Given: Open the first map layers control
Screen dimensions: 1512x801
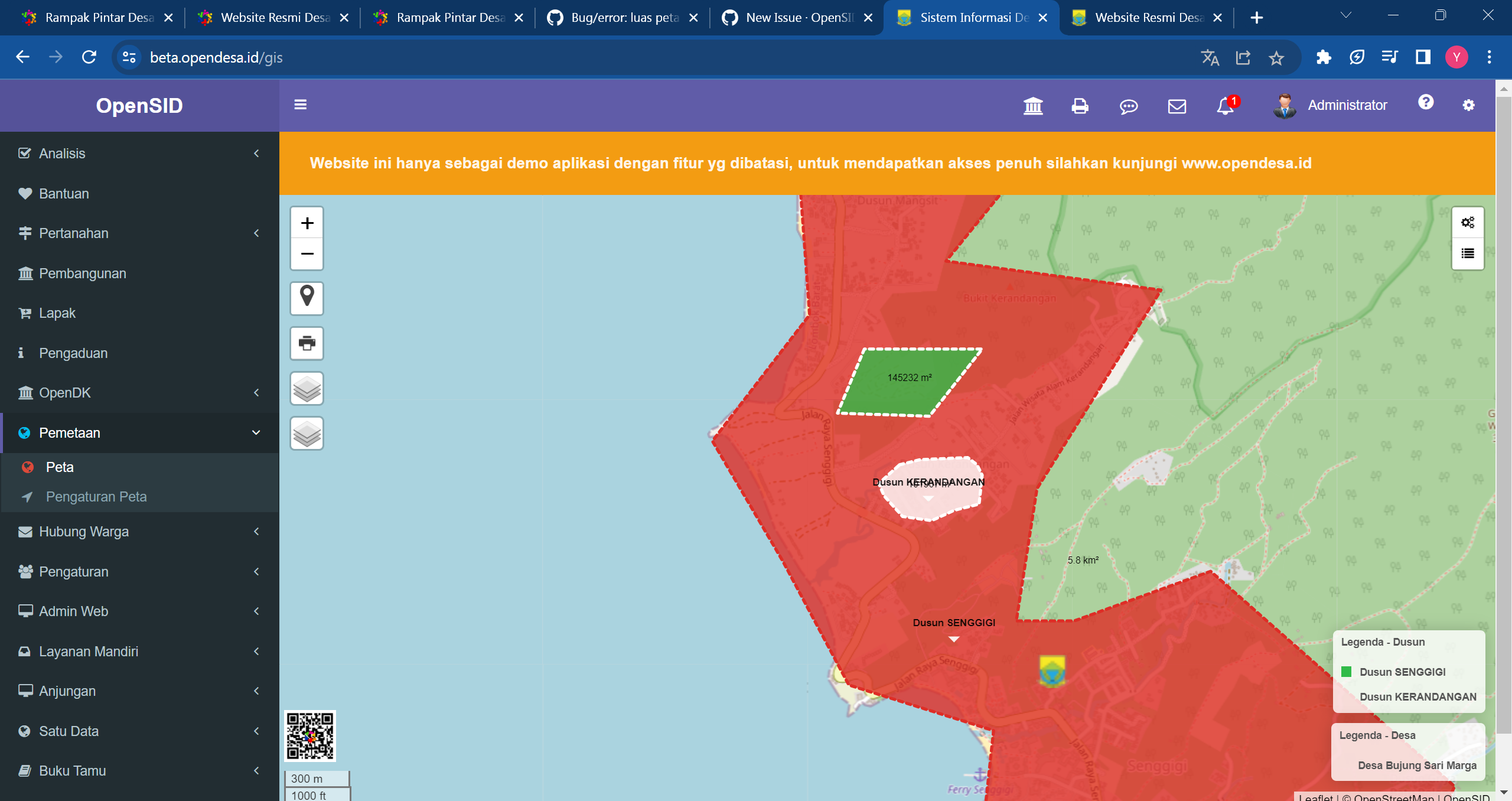Looking at the screenshot, I should click(307, 388).
